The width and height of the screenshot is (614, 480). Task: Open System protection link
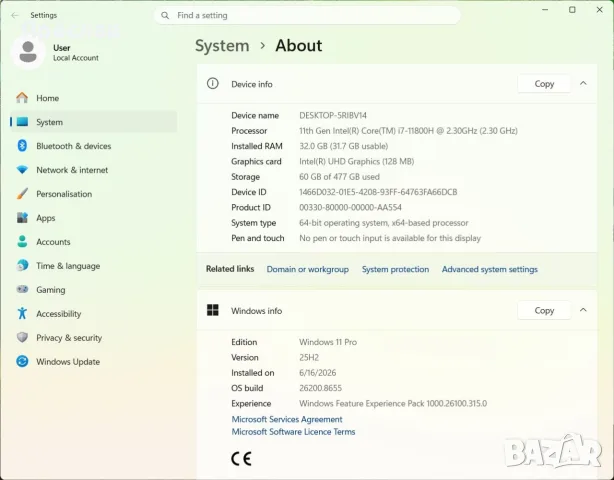pos(395,269)
